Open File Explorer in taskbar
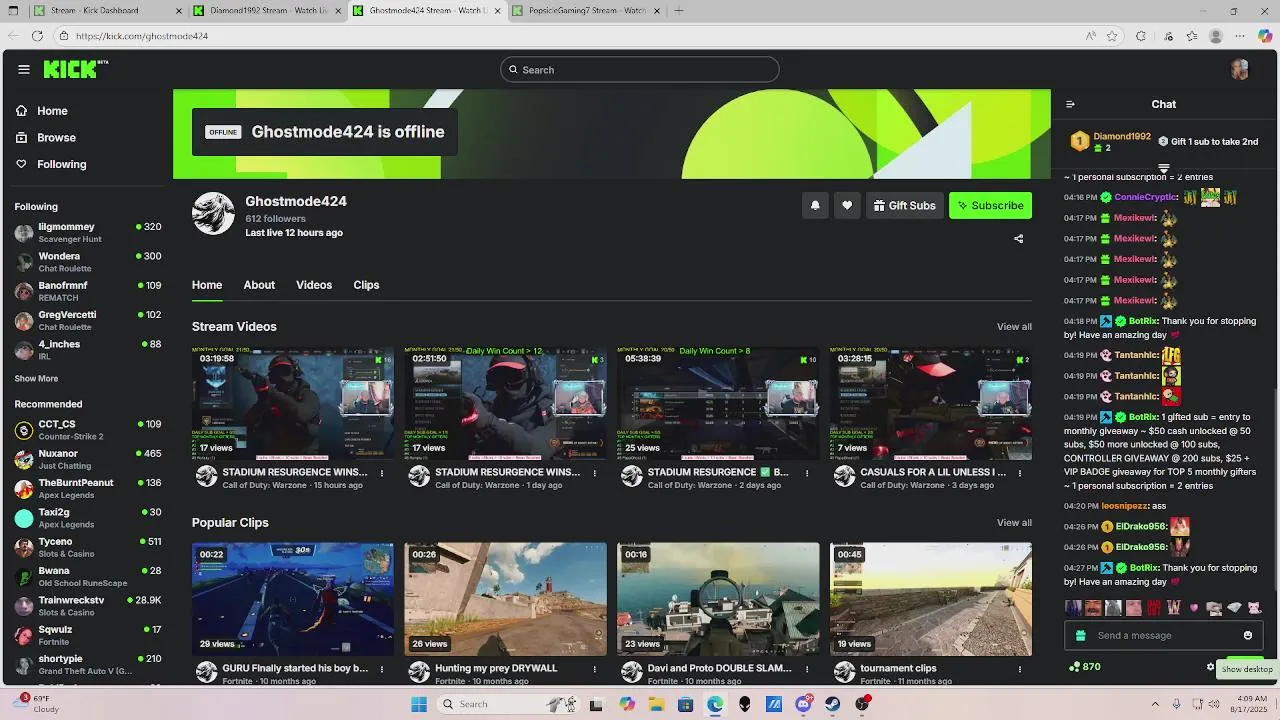Viewport: 1280px width, 720px height. [x=656, y=704]
